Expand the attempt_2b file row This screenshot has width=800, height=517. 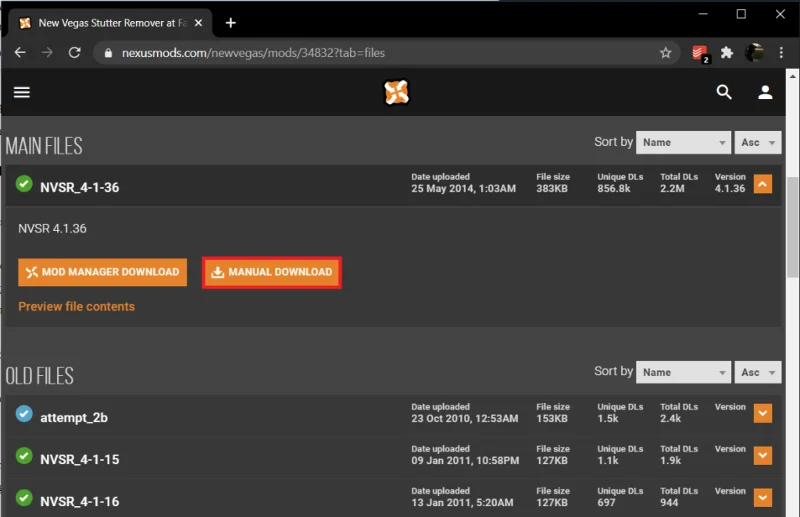pyautogui.click(x=763, y=413)
